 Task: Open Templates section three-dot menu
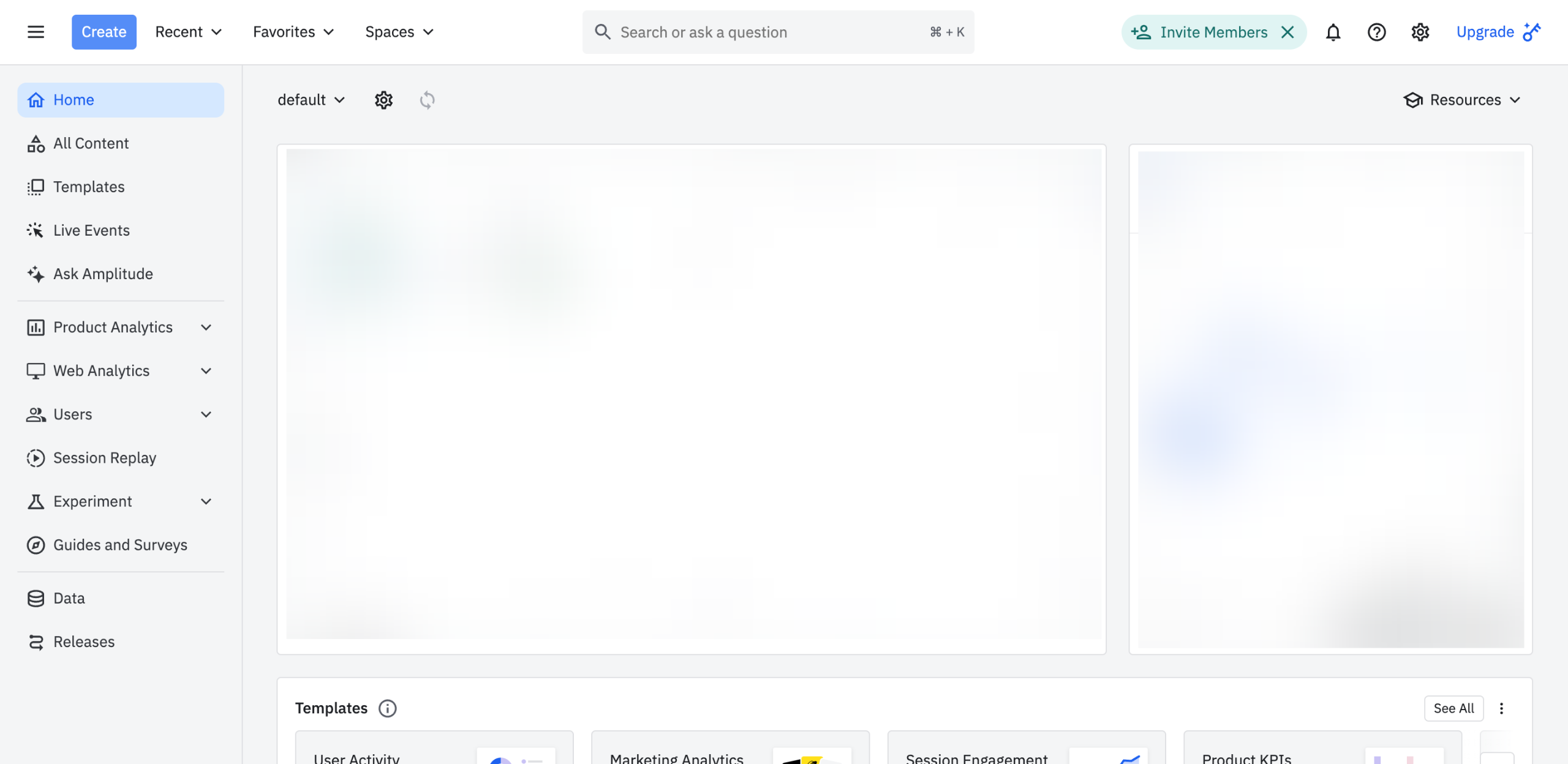point(1501,708)
